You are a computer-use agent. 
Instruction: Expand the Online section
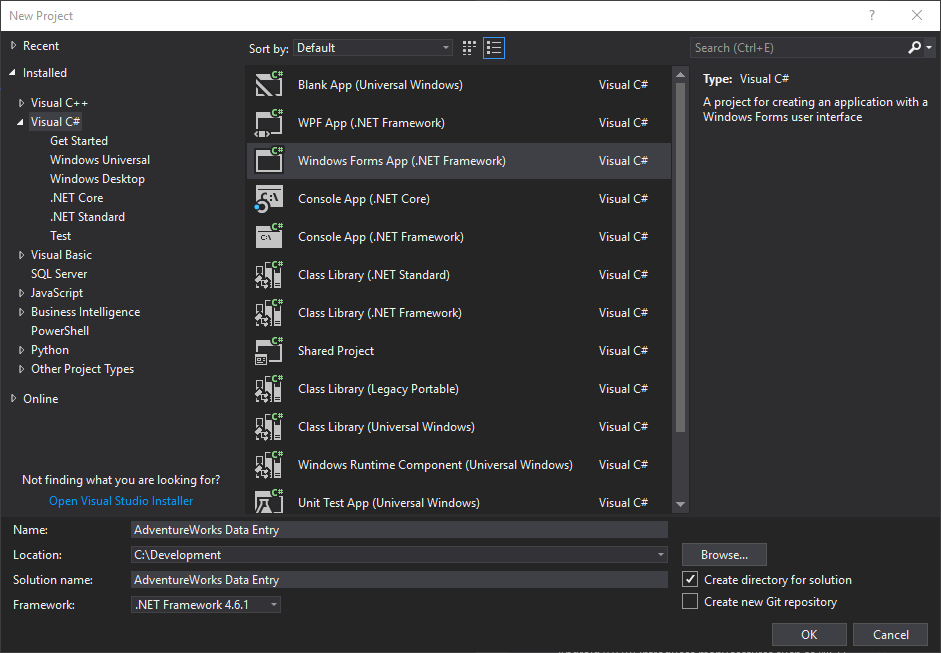coord(14,399)
